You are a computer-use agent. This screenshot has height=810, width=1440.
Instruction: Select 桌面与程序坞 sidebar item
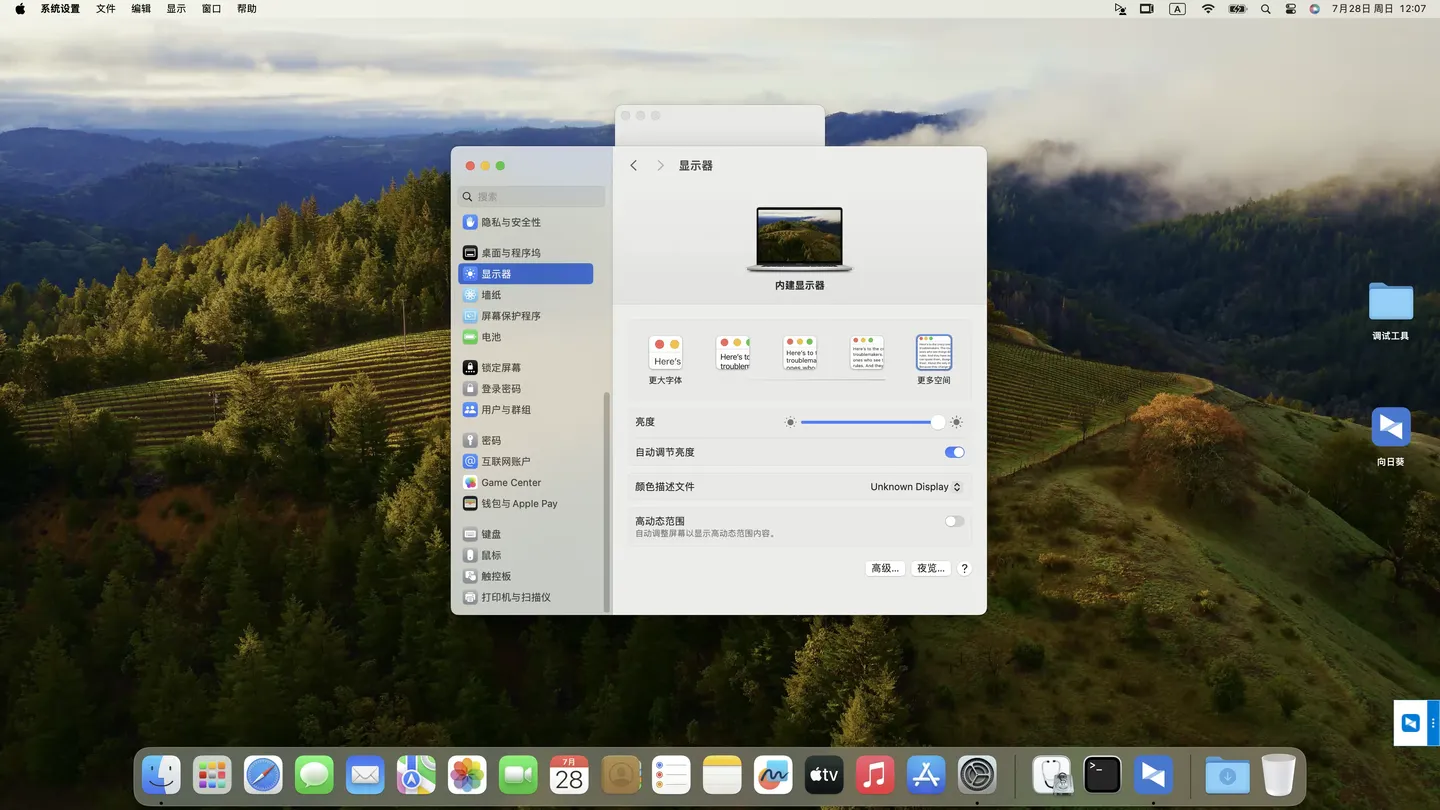click(x=510, y=253)
